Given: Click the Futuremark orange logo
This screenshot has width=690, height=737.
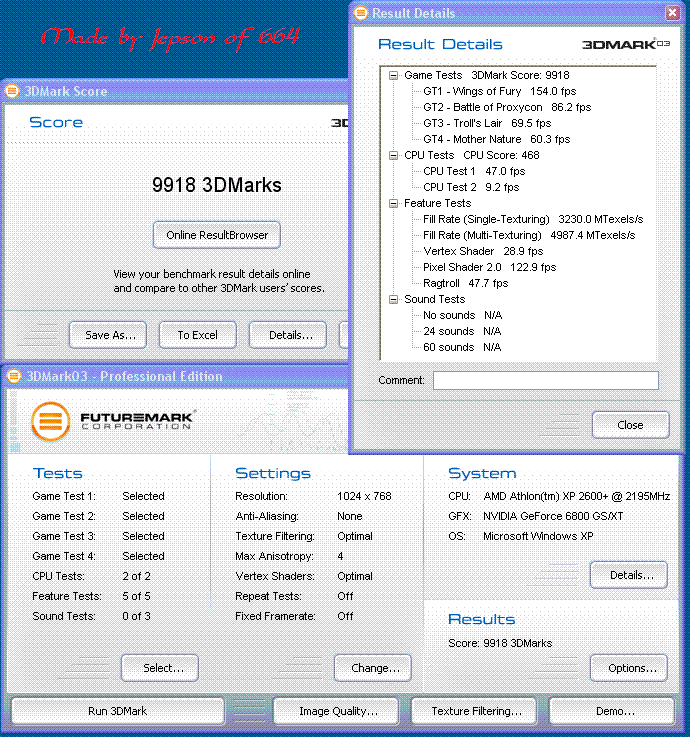Looking at the screenshot, I should (x=51, y=421).
